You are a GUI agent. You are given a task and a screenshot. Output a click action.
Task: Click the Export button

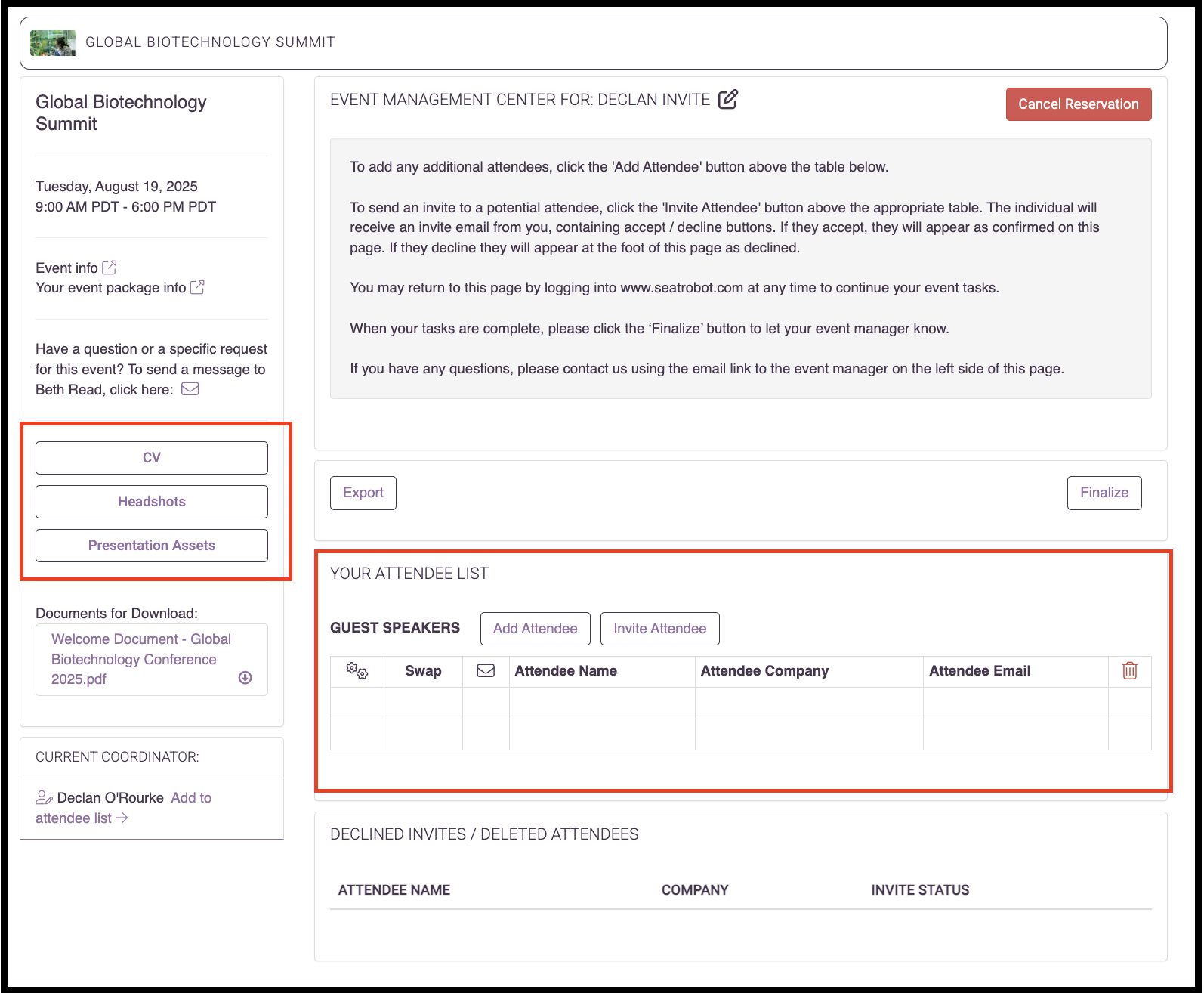[363, 493]
